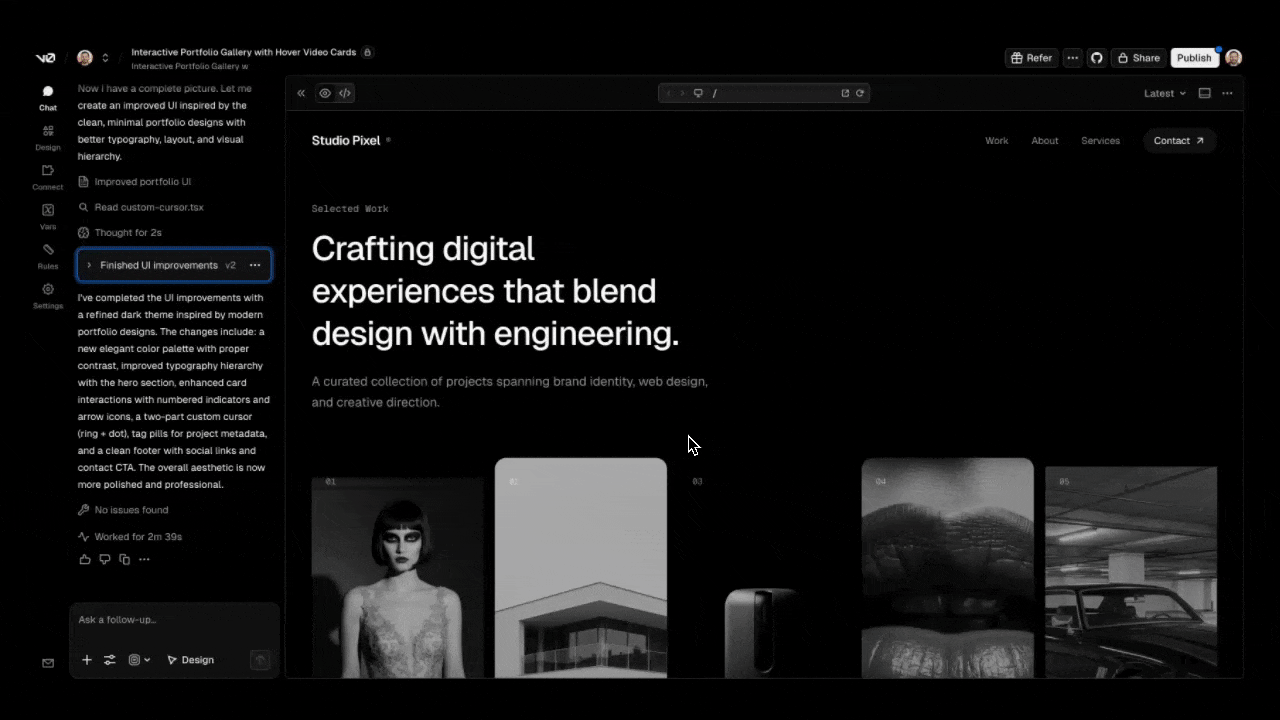Open the Work menu on Studio Pixel site
1280x720 pixels.
click(996, 140)
